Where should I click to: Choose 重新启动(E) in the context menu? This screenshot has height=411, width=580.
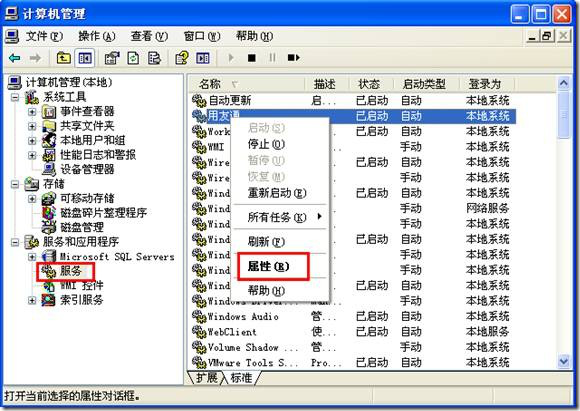(x=280, y=193)
